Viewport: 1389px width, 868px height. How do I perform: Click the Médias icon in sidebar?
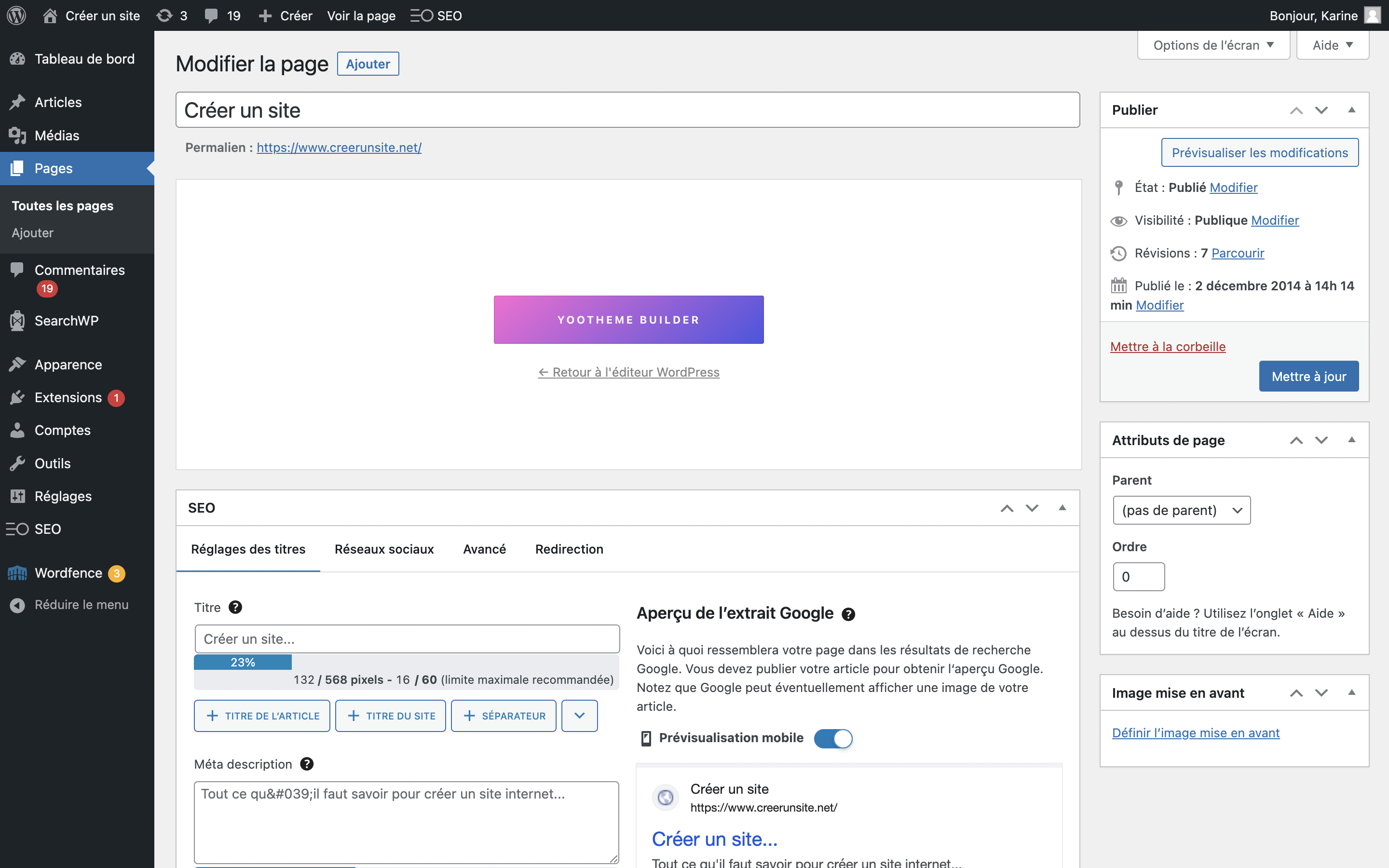click(x=17, y=136)
